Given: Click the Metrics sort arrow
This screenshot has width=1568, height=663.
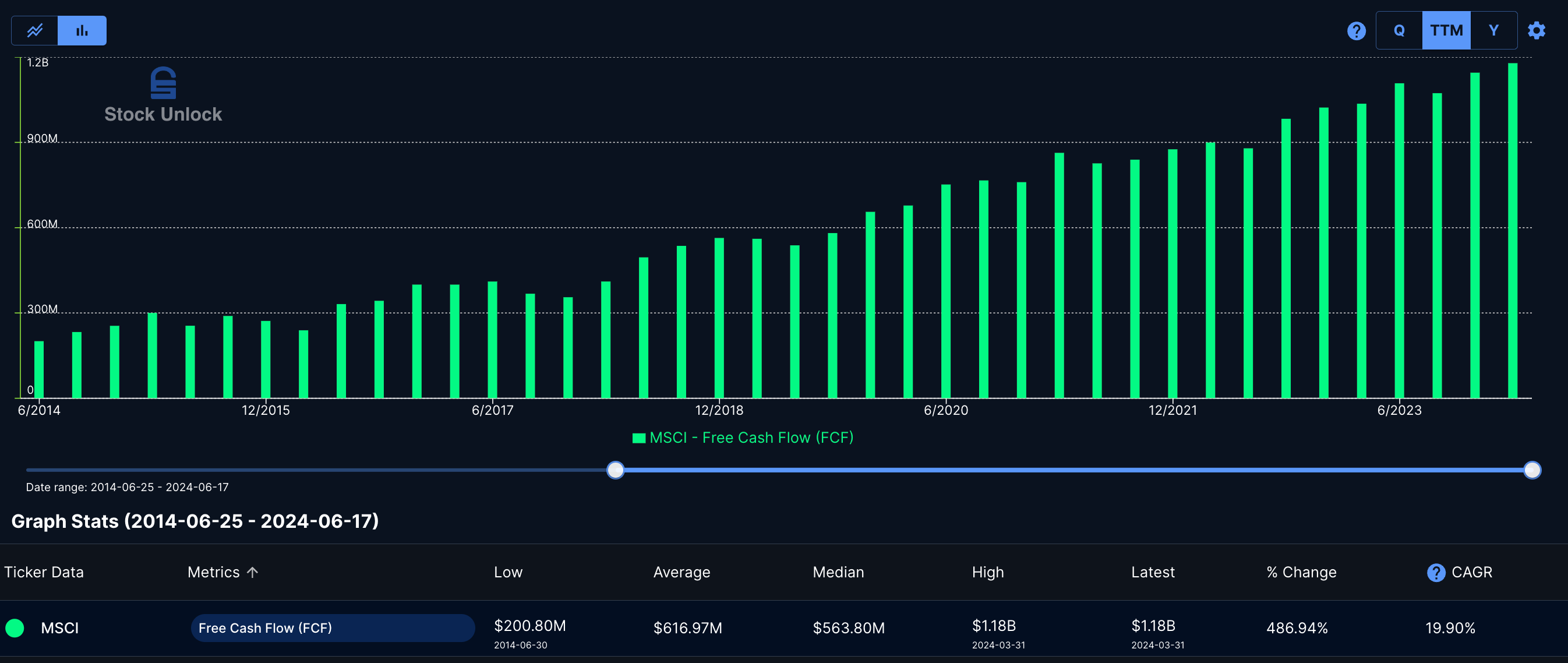Looking at the screenshot, I should tap(253, 572).
